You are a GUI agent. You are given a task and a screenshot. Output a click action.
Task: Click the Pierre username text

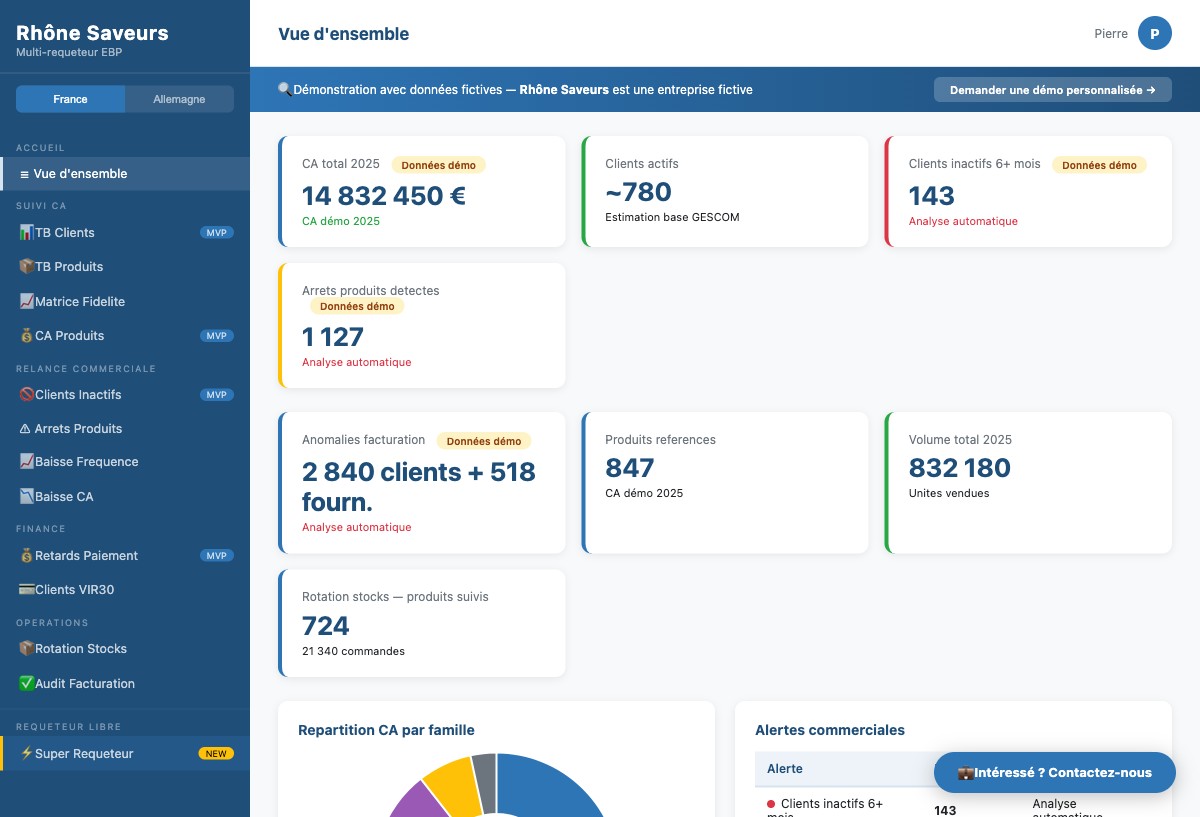(1111, 34)
